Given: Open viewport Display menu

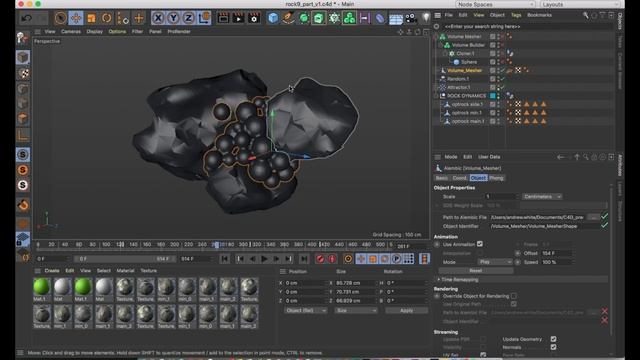Looking at the screenshot, I should [x=94, y=31].
